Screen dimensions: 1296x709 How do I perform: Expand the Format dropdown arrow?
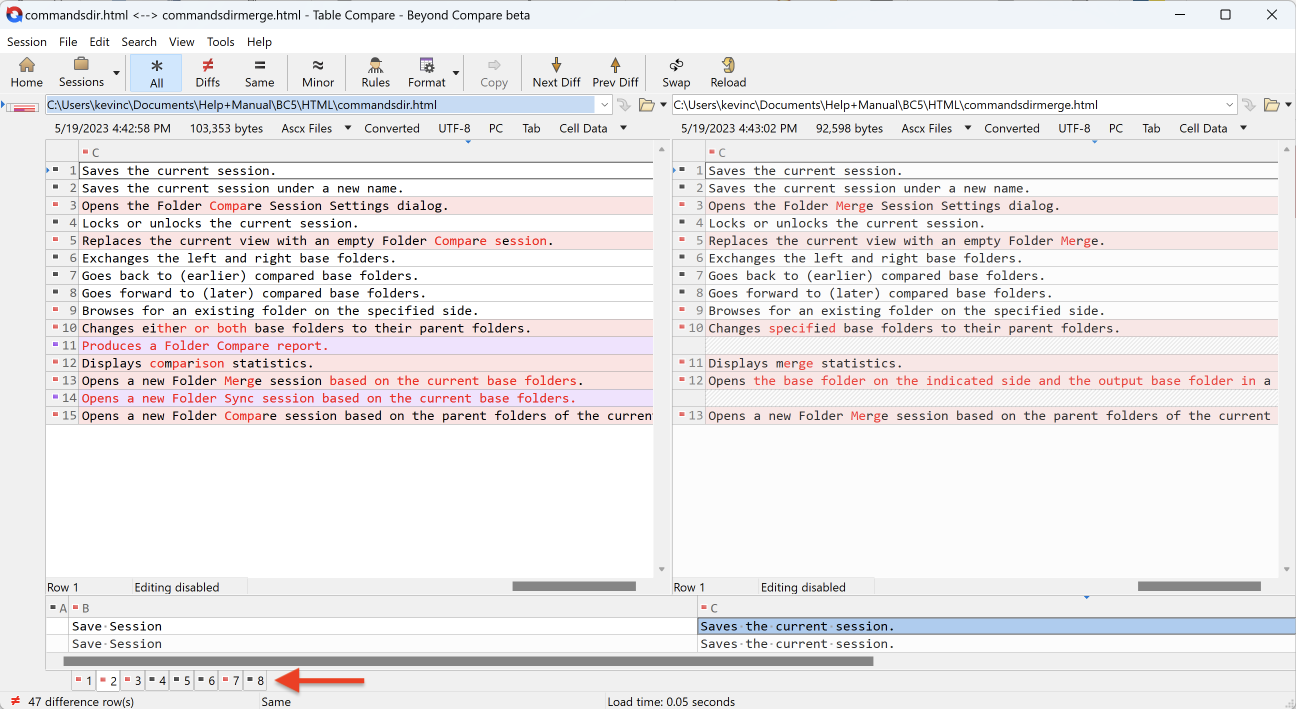(x=456, y=73)
